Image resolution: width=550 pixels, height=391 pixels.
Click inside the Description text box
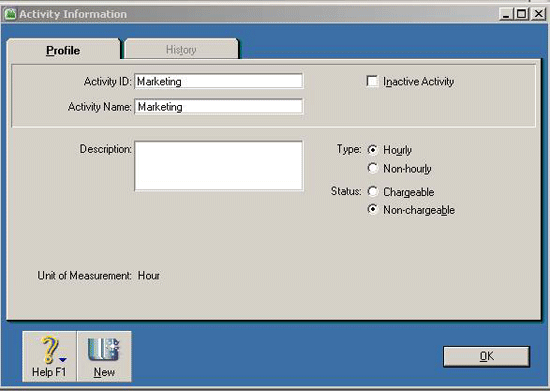pyautogui.click(x=219, y=166)
